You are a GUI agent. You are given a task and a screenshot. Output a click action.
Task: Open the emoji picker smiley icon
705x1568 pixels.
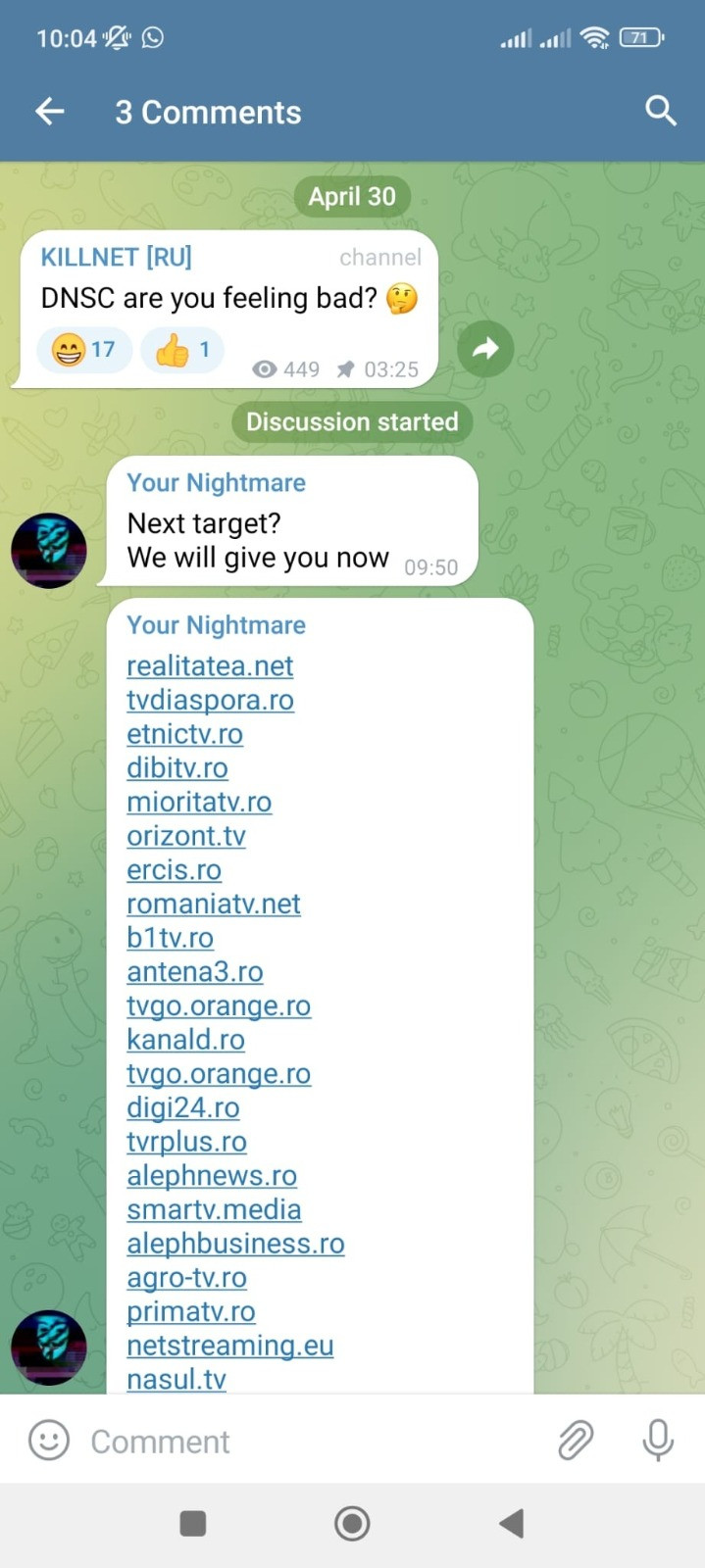tap(49, 1441)
